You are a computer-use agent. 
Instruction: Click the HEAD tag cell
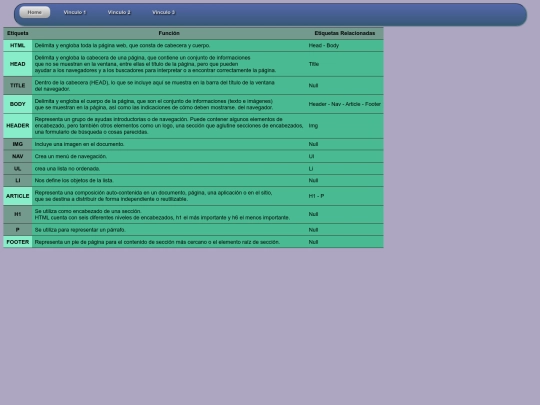18,64
